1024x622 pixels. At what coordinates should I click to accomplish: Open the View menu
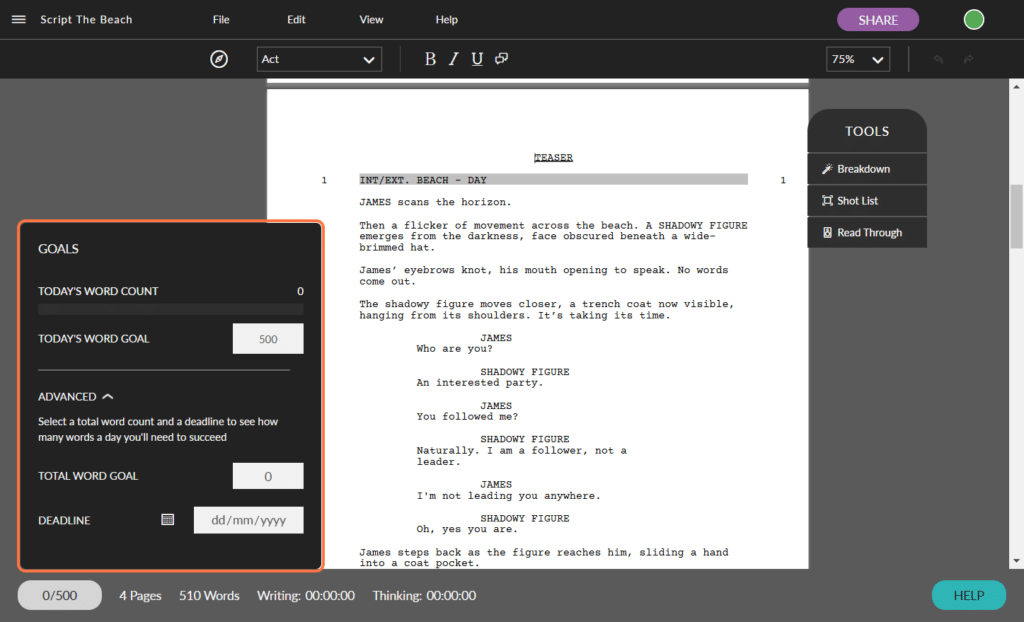(x=371, y=20)
